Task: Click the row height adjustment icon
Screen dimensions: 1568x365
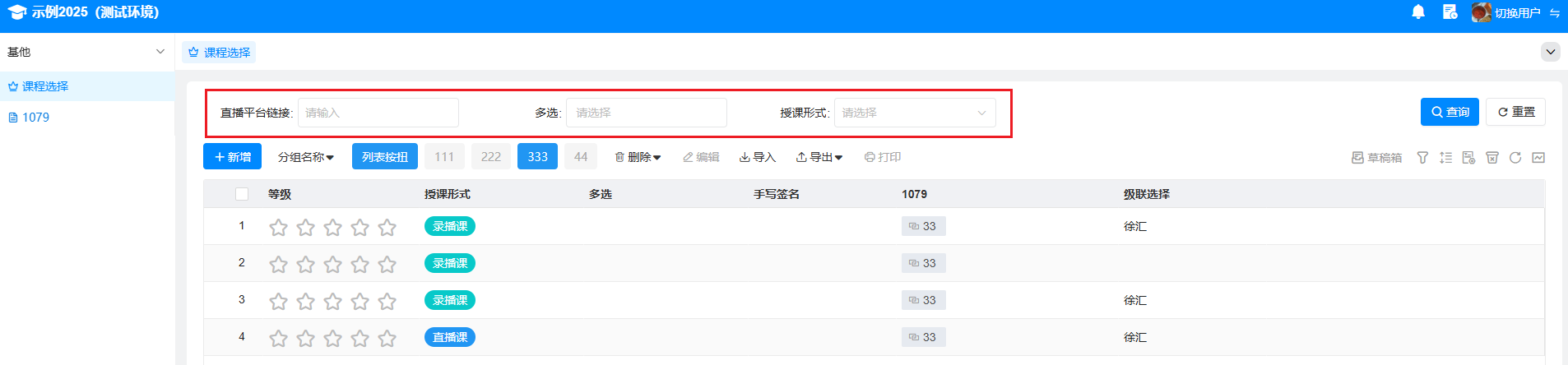Action: click(x=1445, y=158)
